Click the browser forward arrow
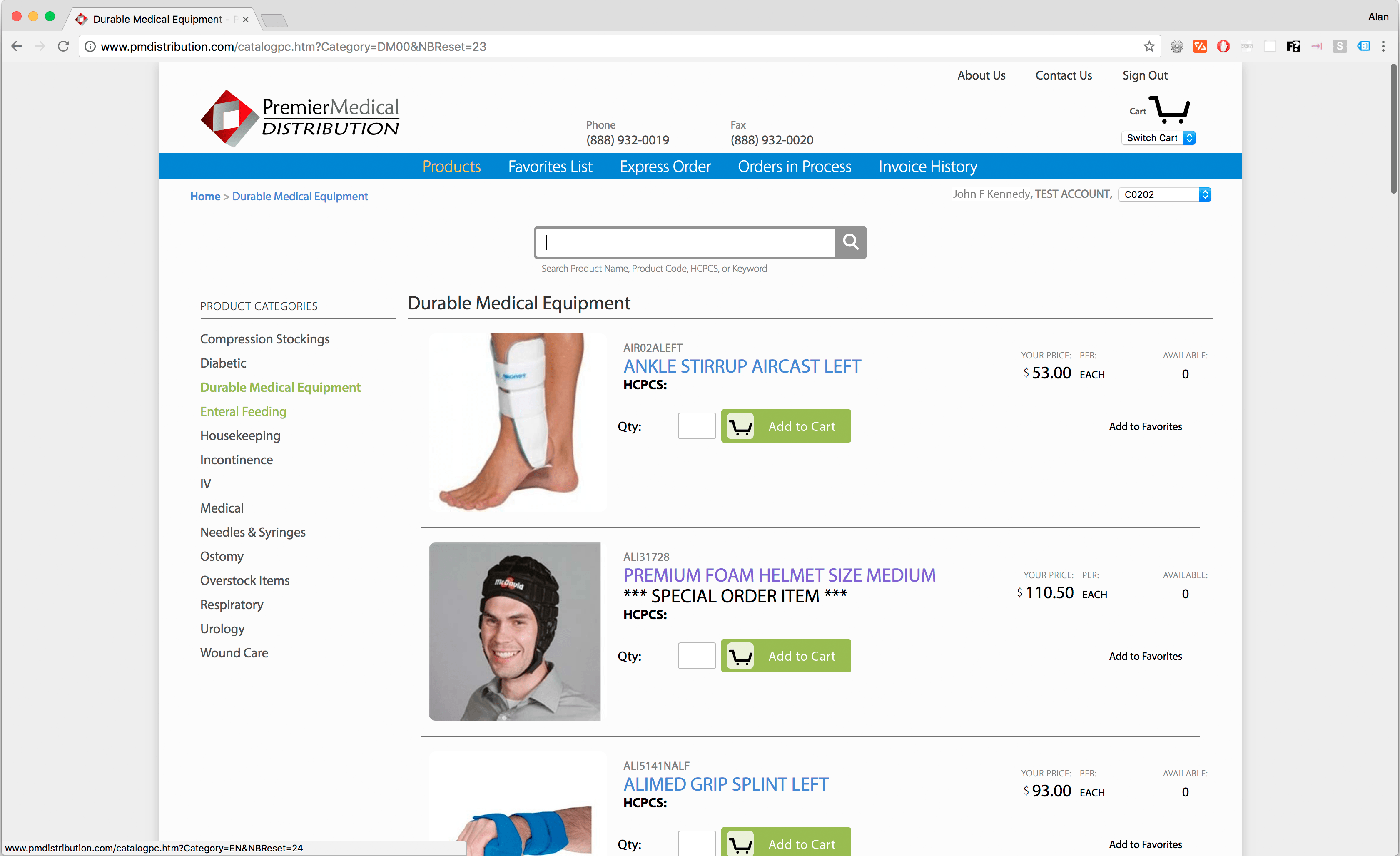Viewport: 1400px width, 856px height. tap(40, 47)
